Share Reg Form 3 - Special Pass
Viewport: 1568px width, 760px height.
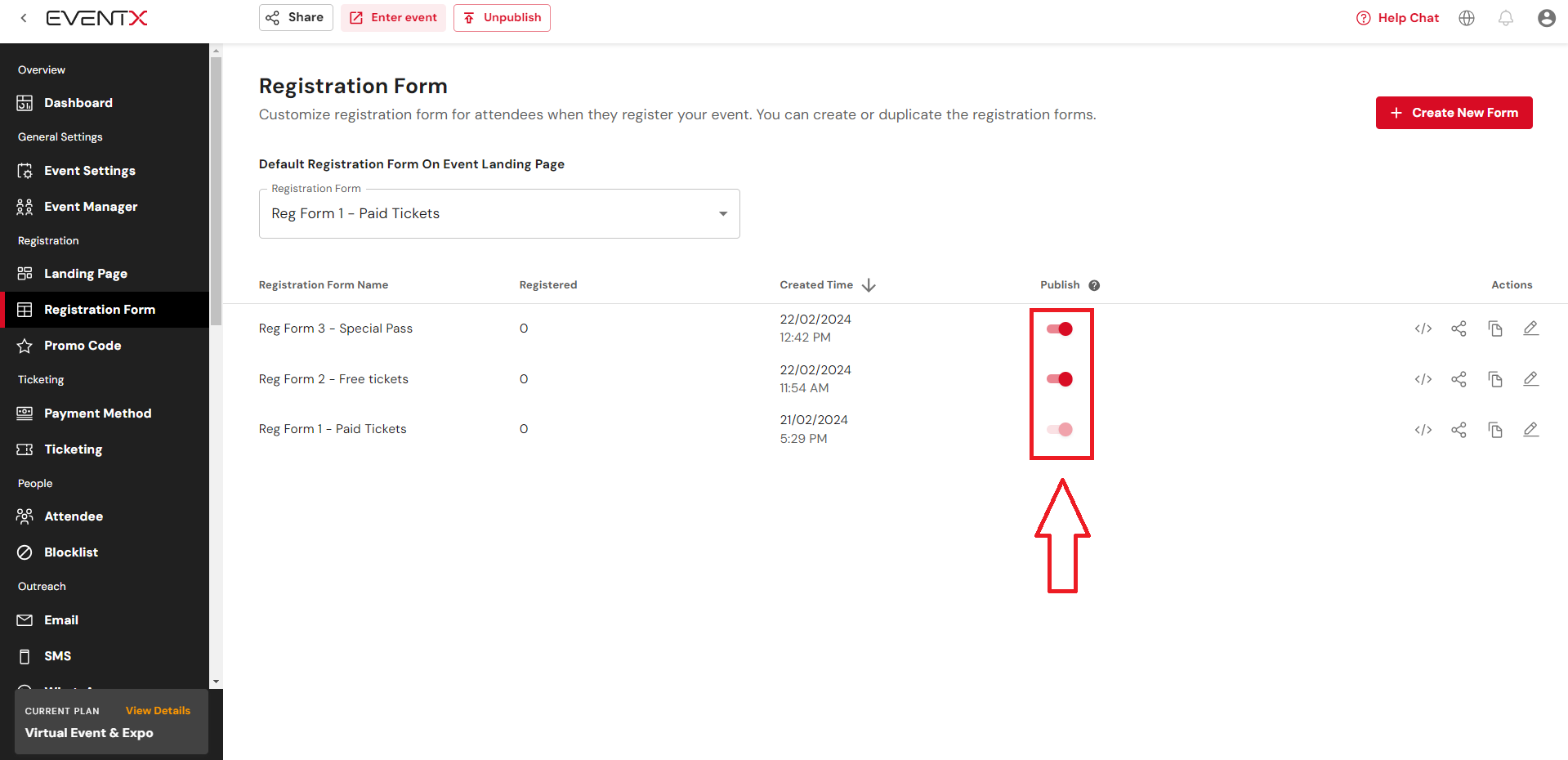pyautogui.click(x=1459, y=329)
